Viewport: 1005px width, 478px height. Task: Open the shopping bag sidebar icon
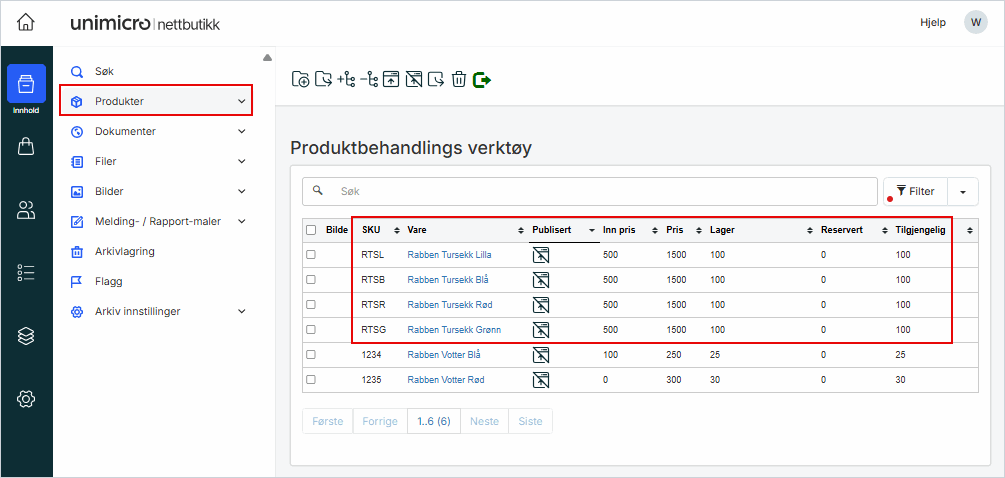coord(26,147)
